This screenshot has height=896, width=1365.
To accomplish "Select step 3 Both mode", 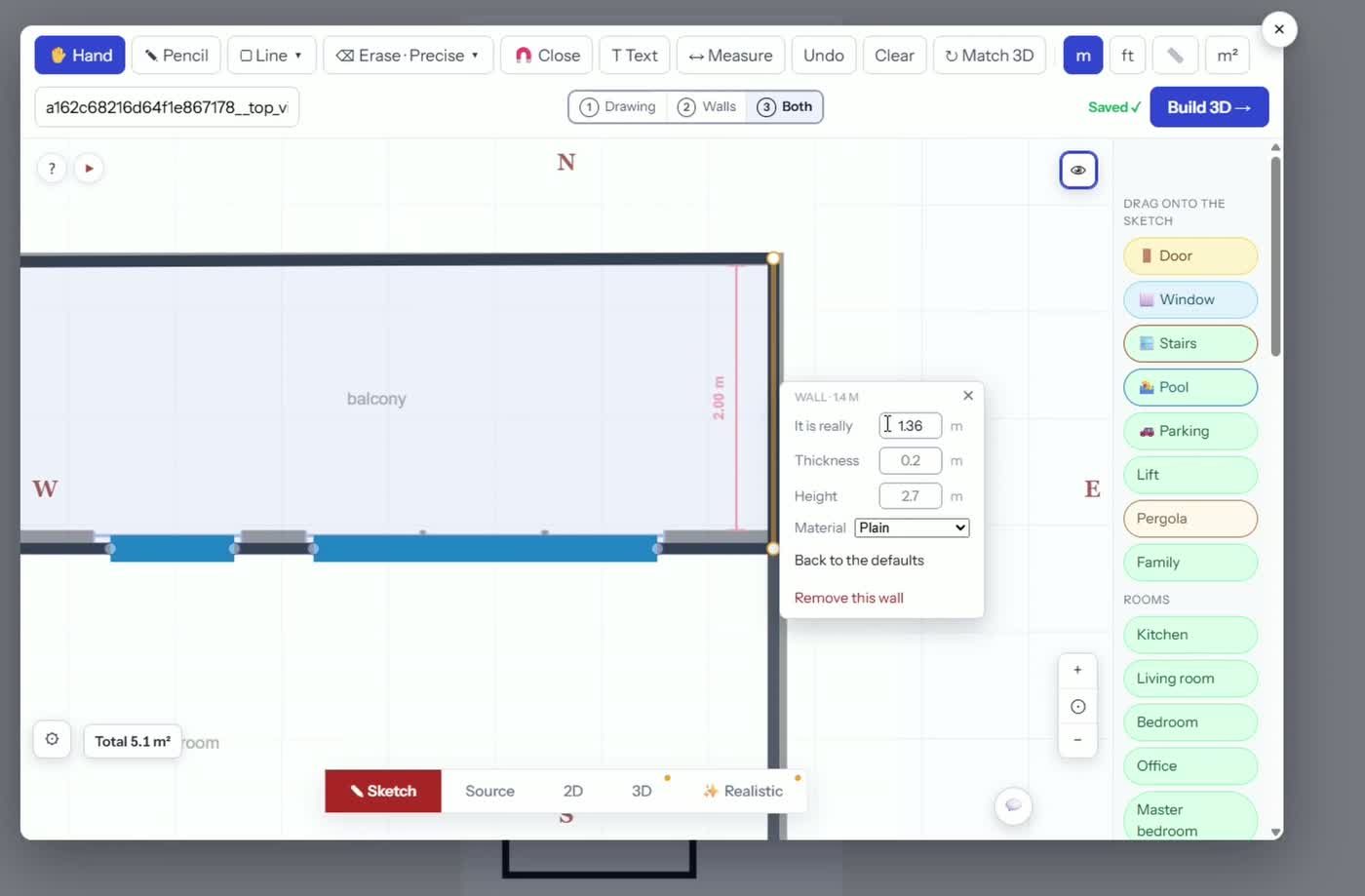I will click(785, 107).
